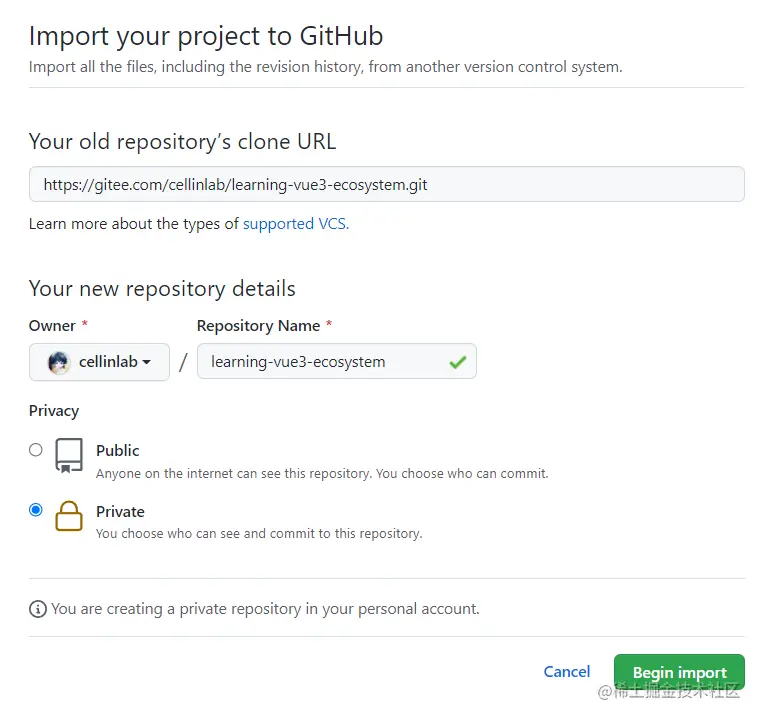This screenshot has width=760, height=720.
Task: Click the Privacy section label
Action: click(54, 411)
